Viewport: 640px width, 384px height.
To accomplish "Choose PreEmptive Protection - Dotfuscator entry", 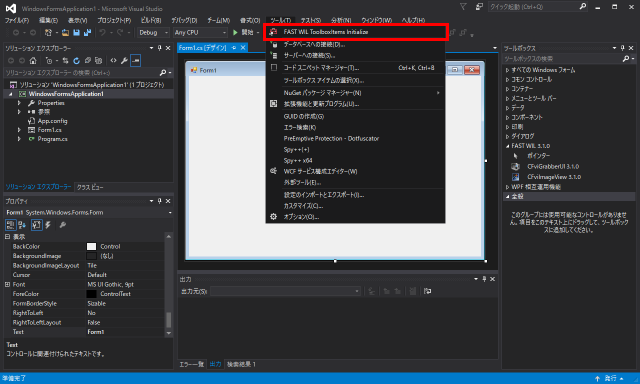I will point(355,138).
